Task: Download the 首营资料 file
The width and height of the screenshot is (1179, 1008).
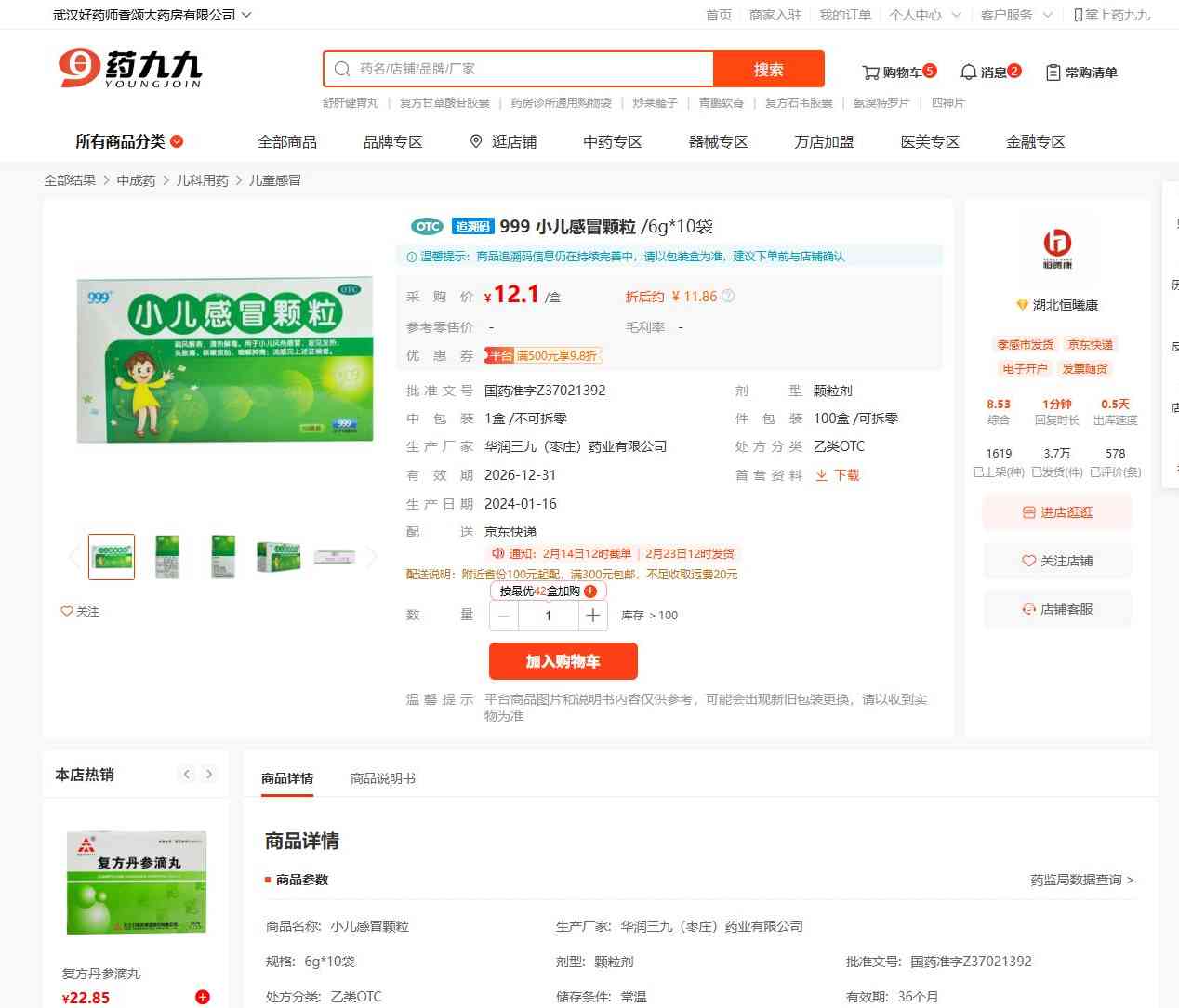Action: [838, 475]
